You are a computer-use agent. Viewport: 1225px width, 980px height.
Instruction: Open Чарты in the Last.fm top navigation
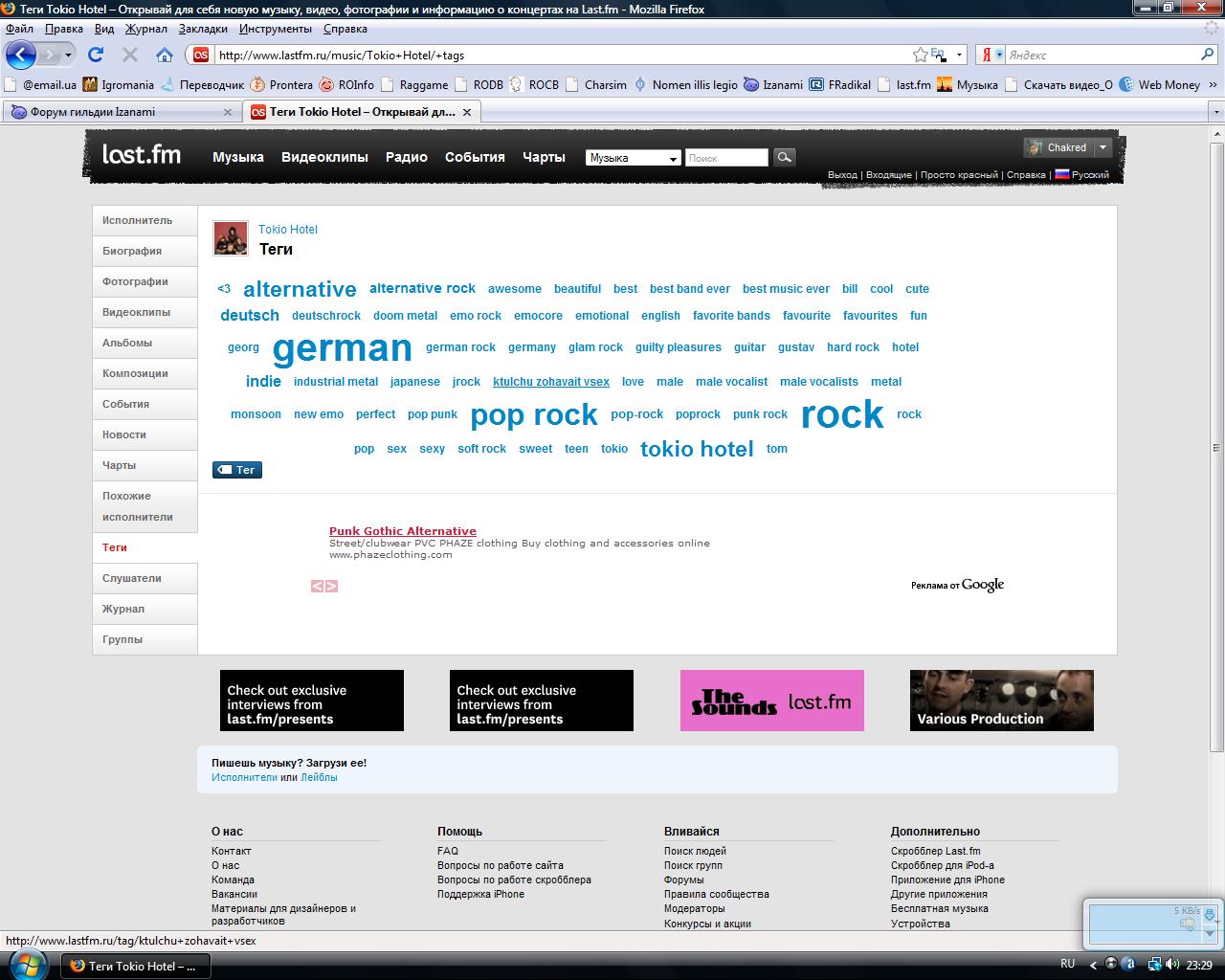544,157
